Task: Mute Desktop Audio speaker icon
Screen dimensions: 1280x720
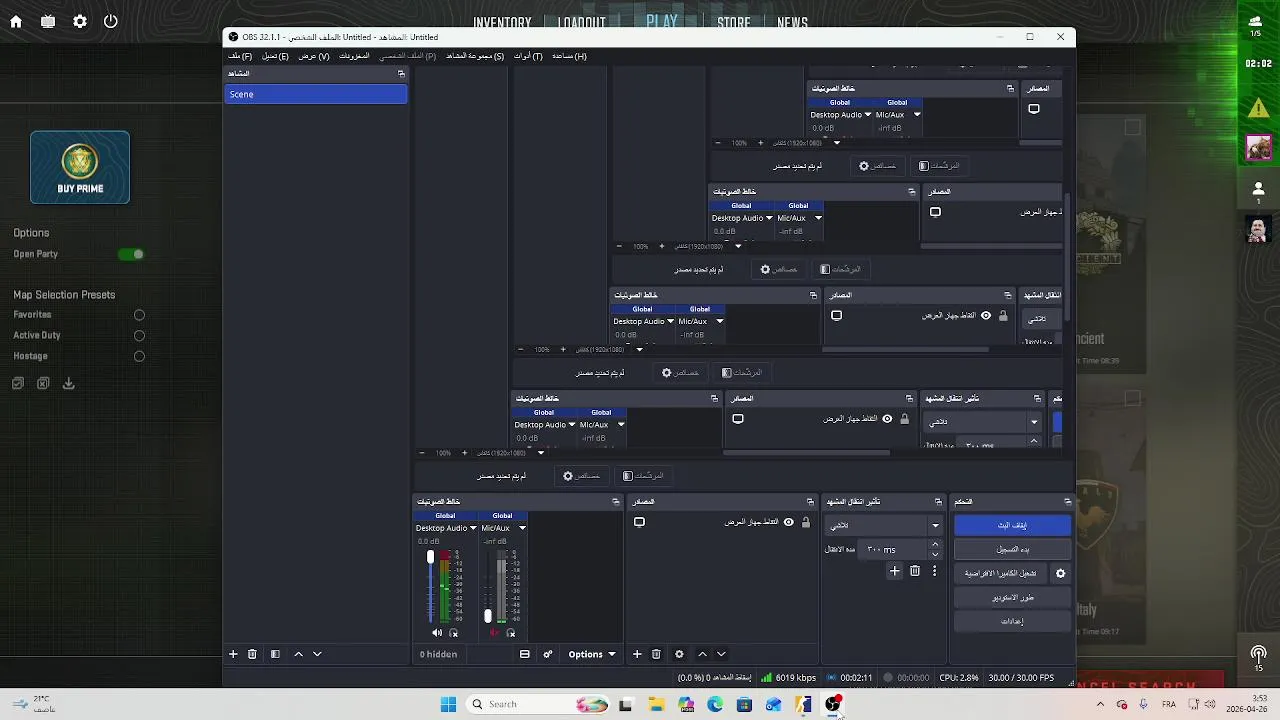Action: pyautogui.click(x=437, y=633)
